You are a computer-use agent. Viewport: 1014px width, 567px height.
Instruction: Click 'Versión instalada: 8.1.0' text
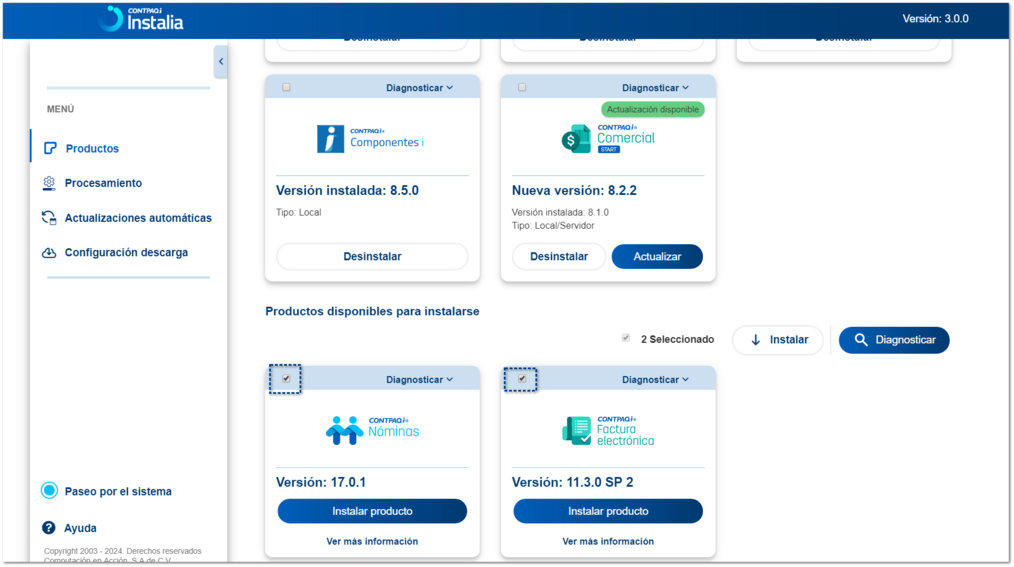point(560,212)
